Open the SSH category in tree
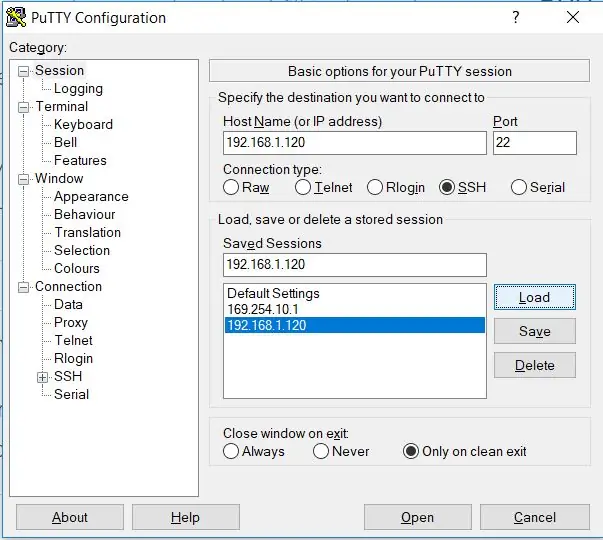This screenshot has width=603, height=540. pyautogui.click(x=68, y=377)
